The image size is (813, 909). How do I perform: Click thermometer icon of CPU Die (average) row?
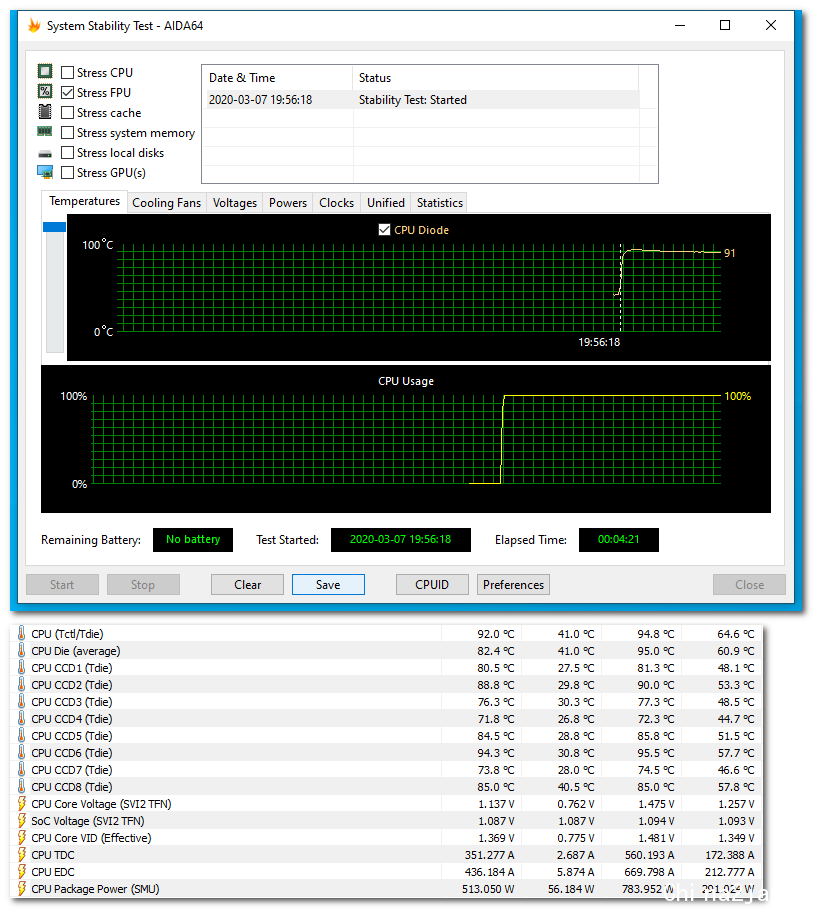click(21, 650)
